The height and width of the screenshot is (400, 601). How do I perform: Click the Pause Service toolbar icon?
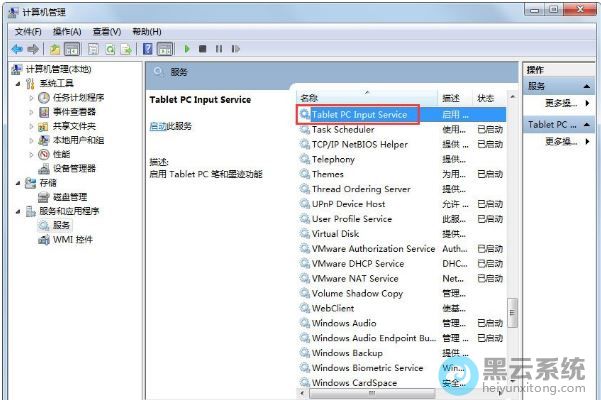218,48
